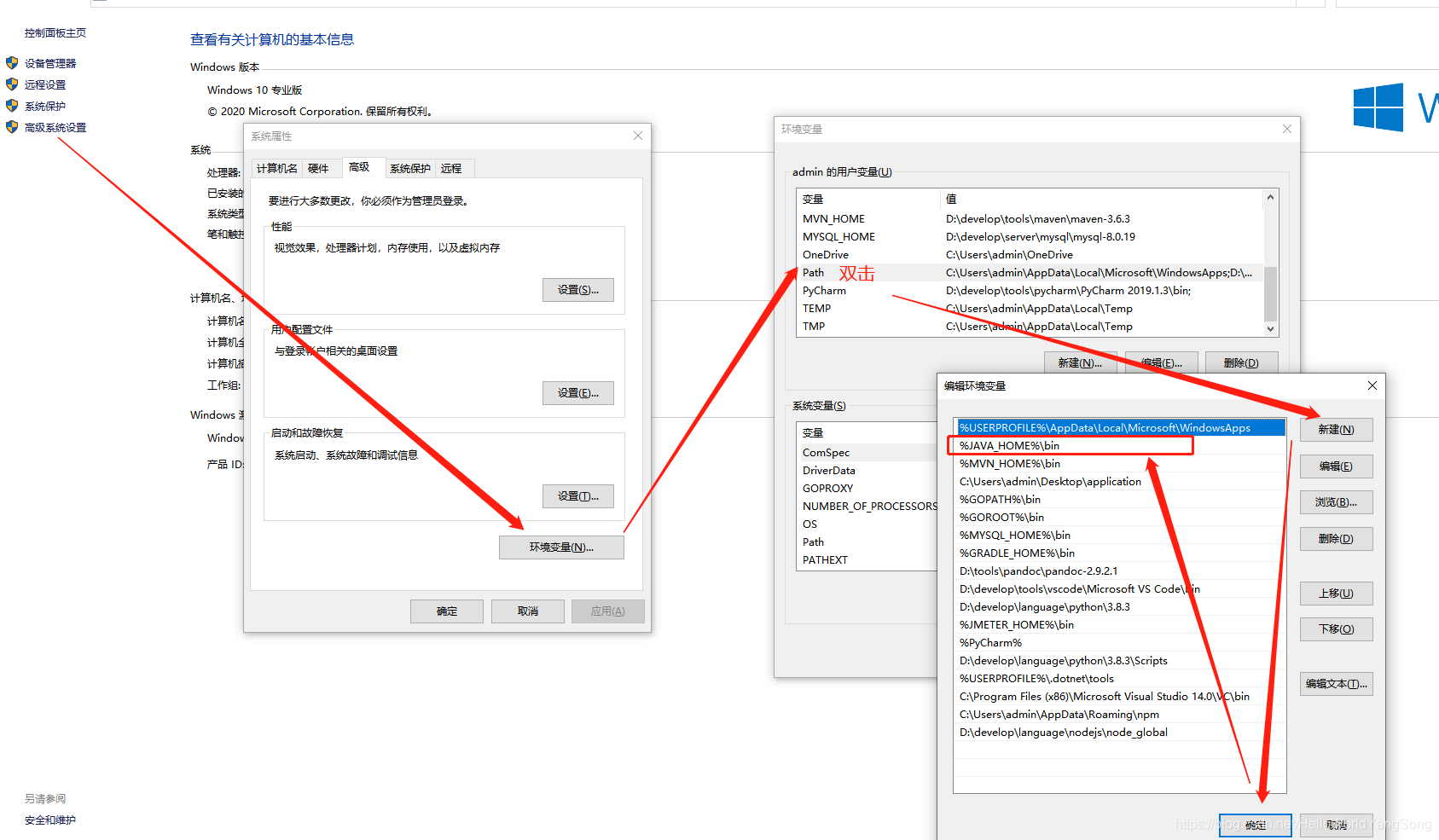Select NUMBER_OF_PROCESSORS in system variables
The image size is (1439, 840).
[x=867, y=507]
